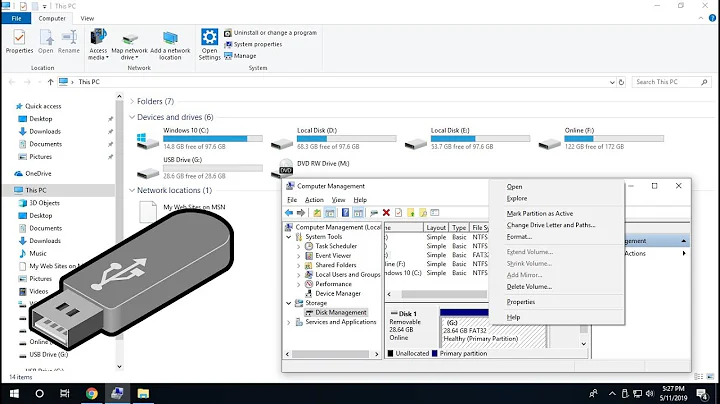Image resolution: width=720 pixels, height=404 pixels.
Task: Click the red X delete toolbar icon
Action: point(386,213)
